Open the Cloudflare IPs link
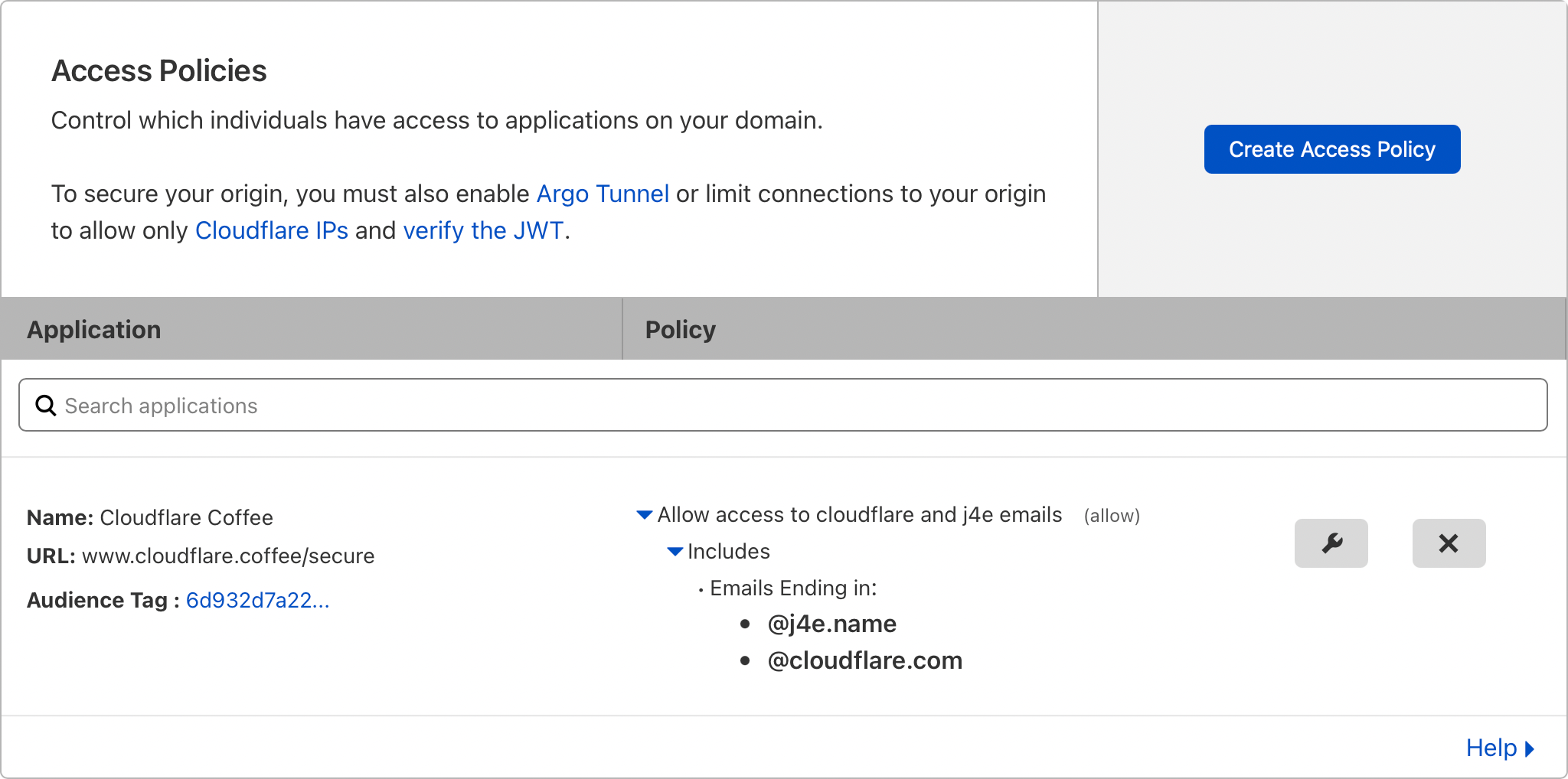1568x779 pixels. coord(272,230)
